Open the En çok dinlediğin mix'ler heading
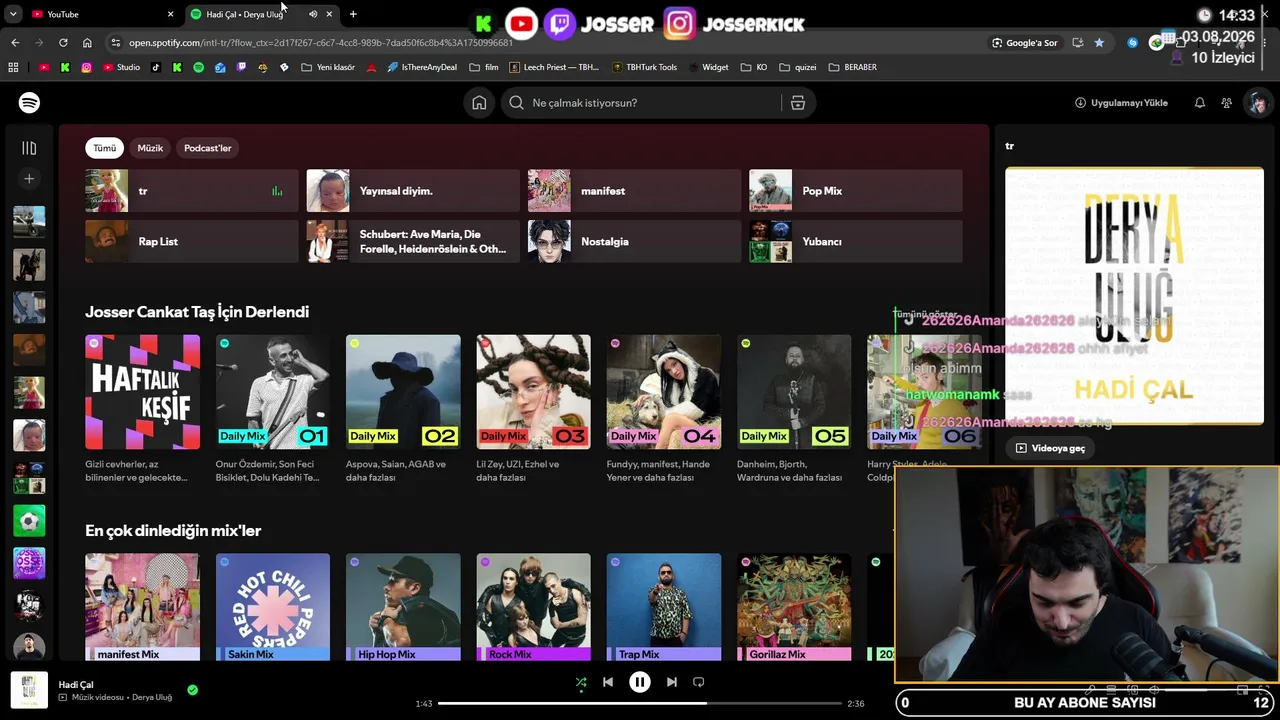Viewport: 1280px width, 720px height. (173, 531)
